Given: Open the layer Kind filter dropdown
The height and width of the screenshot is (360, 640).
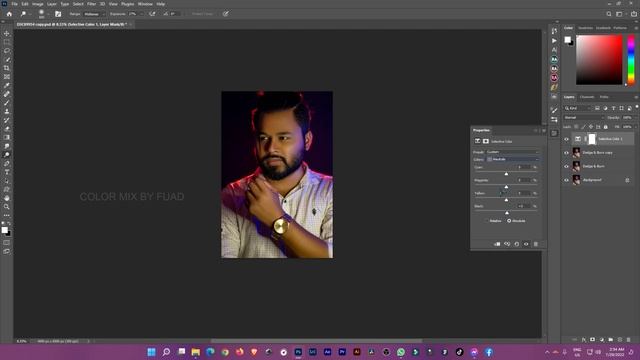Looking at the screenshot, I should (x=578, y=108).
